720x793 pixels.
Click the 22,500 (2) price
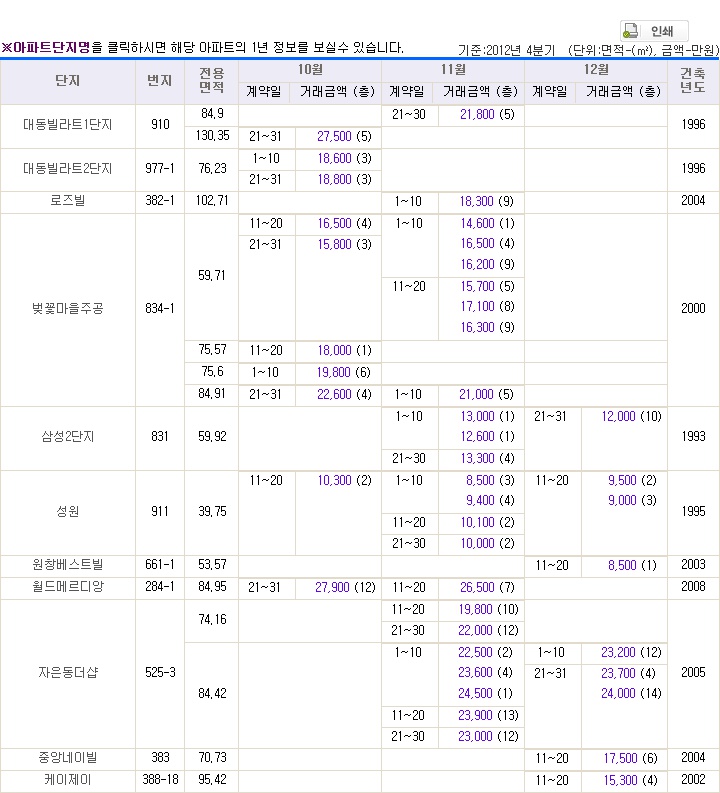[485, 653]
